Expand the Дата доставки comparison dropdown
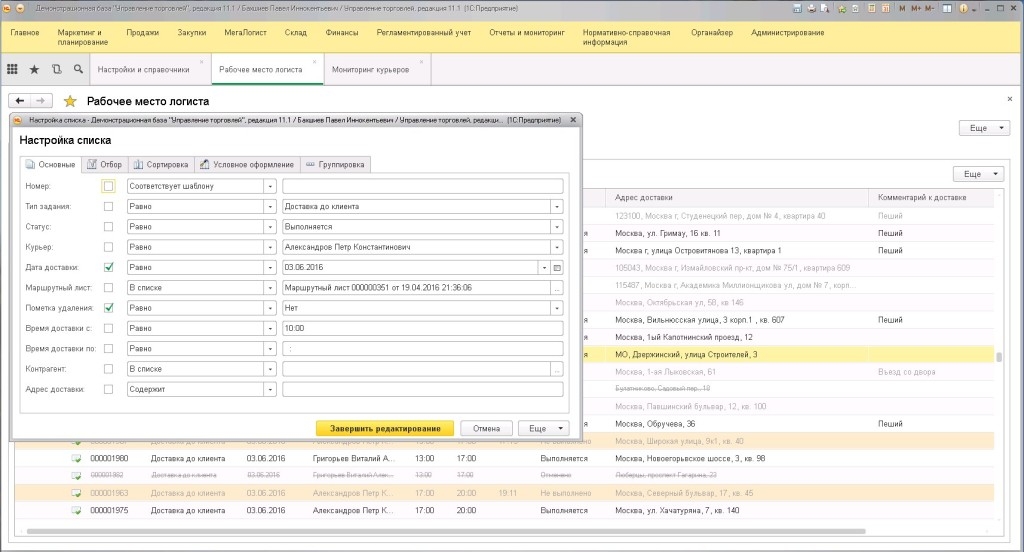Screen dimensions: 1024x552 [270, 267]
